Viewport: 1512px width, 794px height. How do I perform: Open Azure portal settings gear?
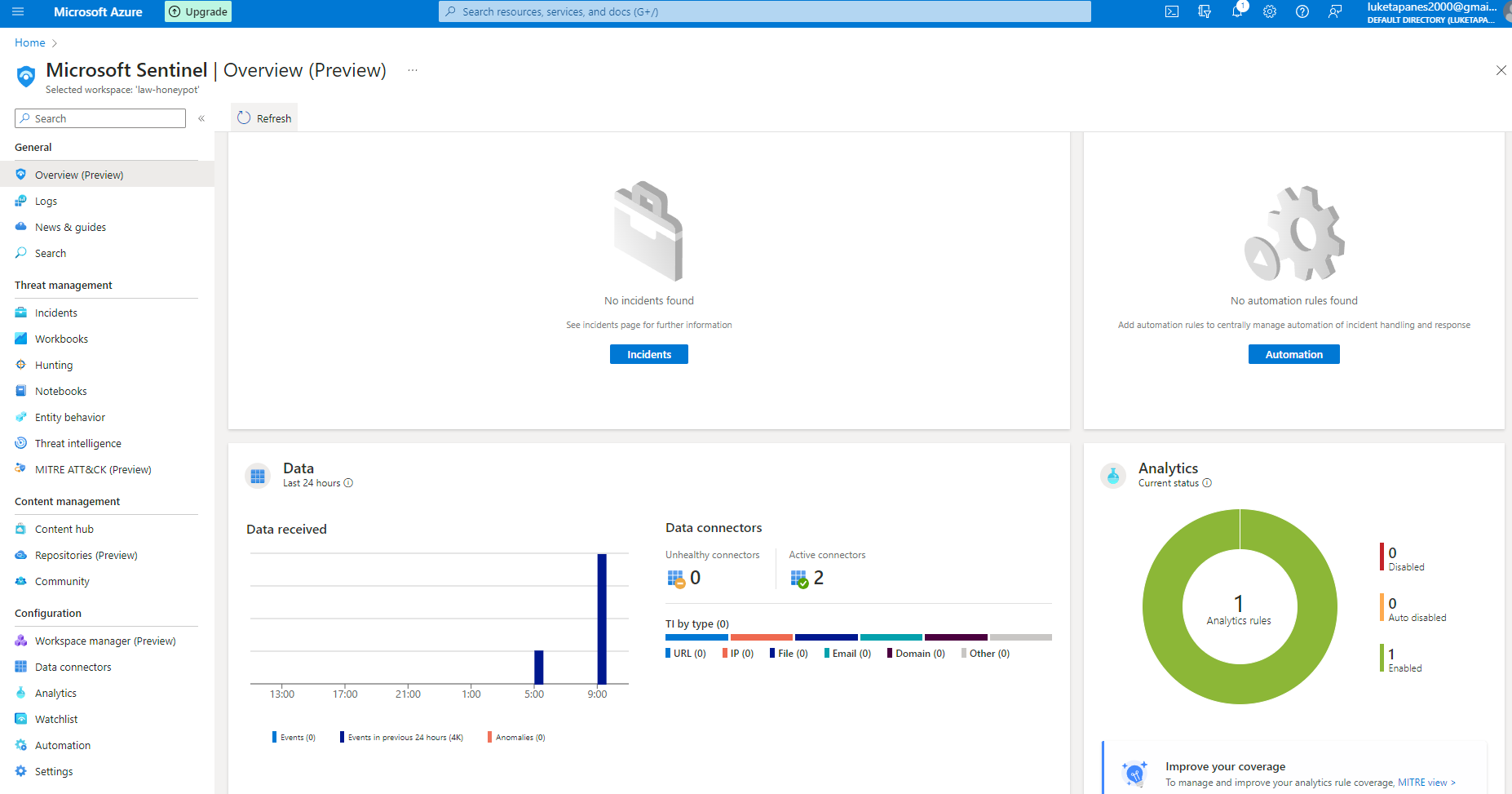[x=1270, y=11]
